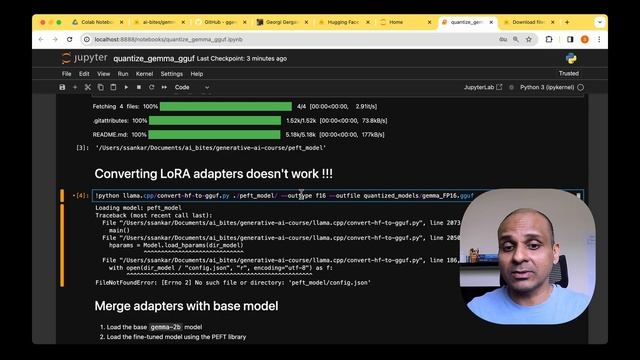Click the .gitattributes download progress bar
640x360 pixels.
coord(215,120)
